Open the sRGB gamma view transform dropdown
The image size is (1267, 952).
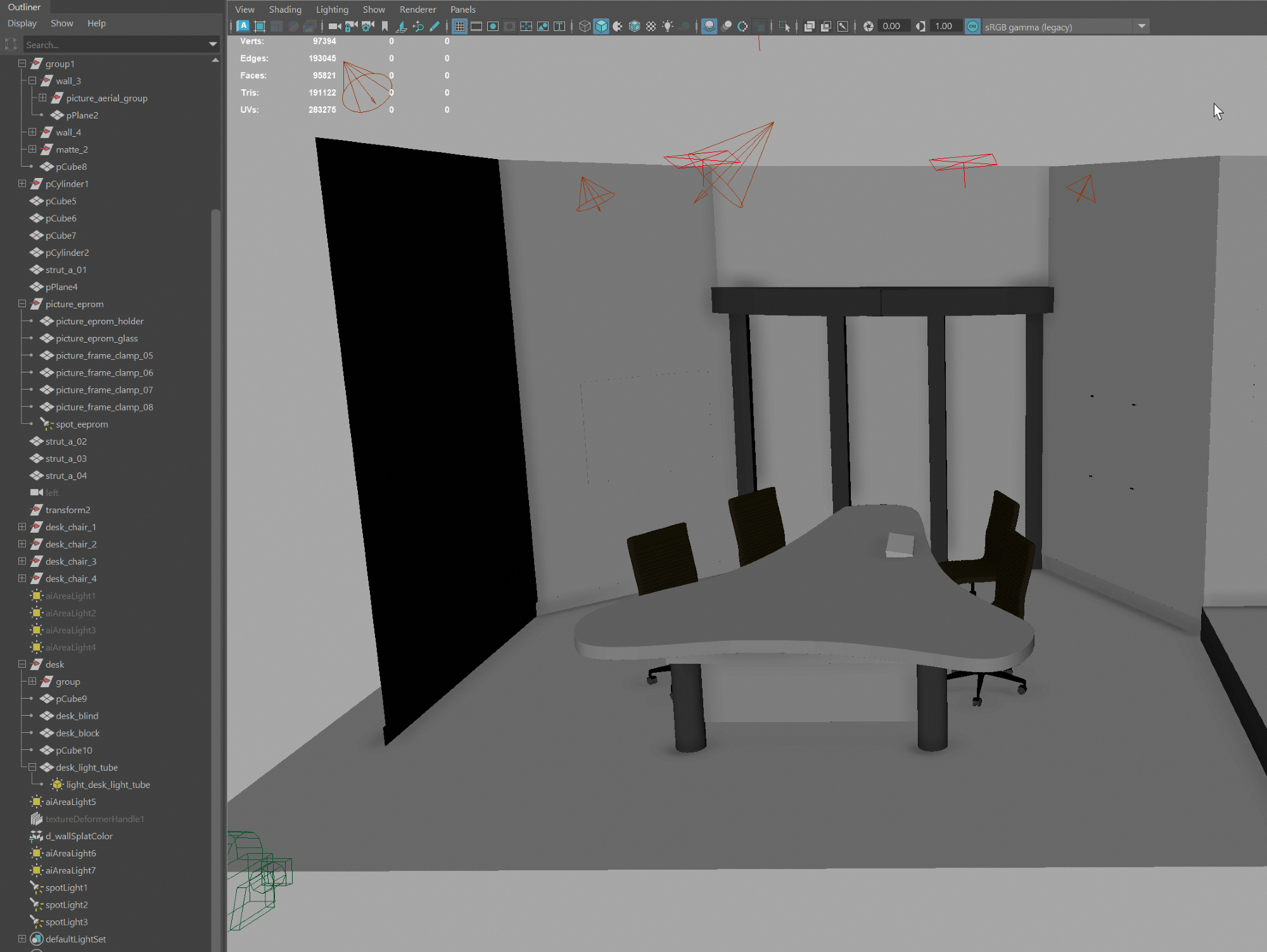click(1142, 26)
